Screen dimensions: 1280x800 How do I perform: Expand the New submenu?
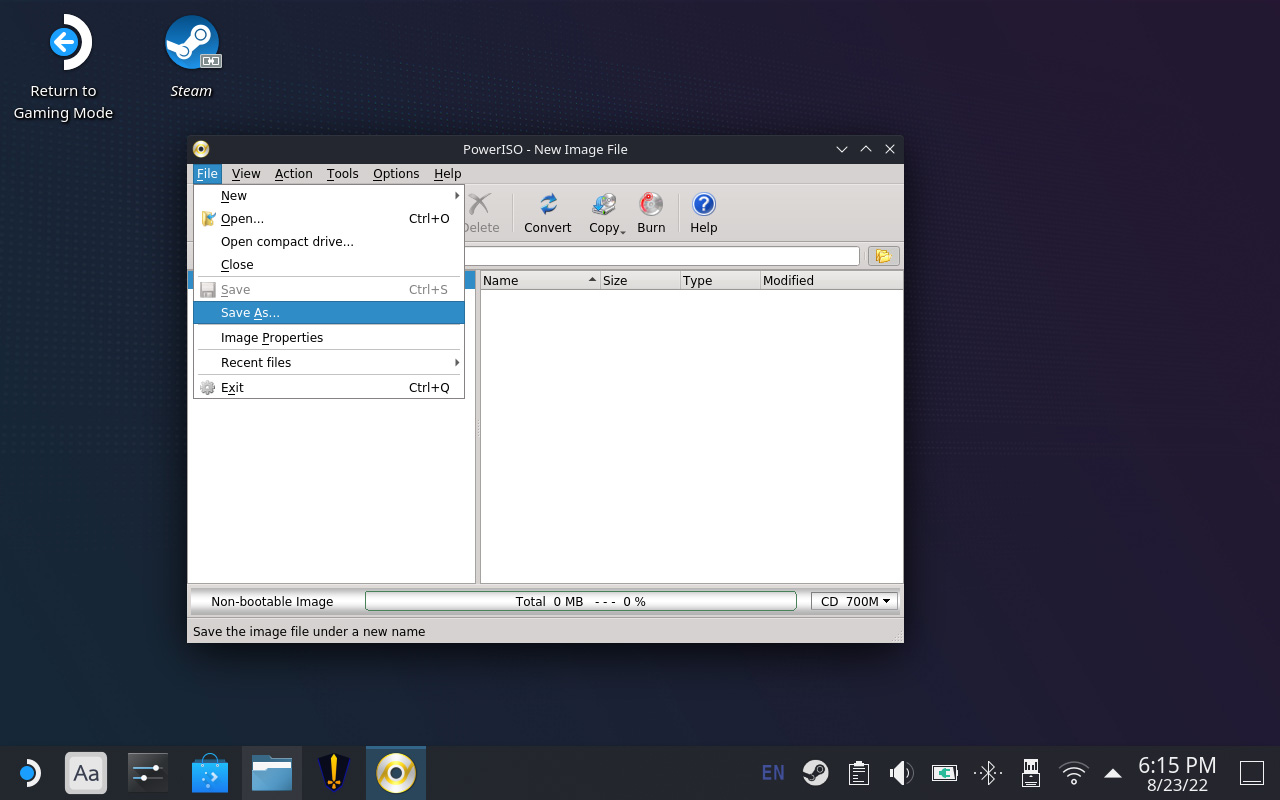329,196
